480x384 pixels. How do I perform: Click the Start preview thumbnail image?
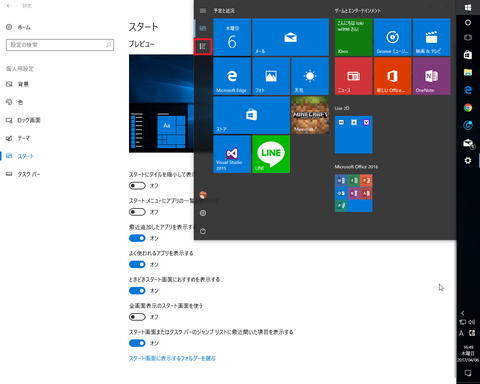point(161,104)
